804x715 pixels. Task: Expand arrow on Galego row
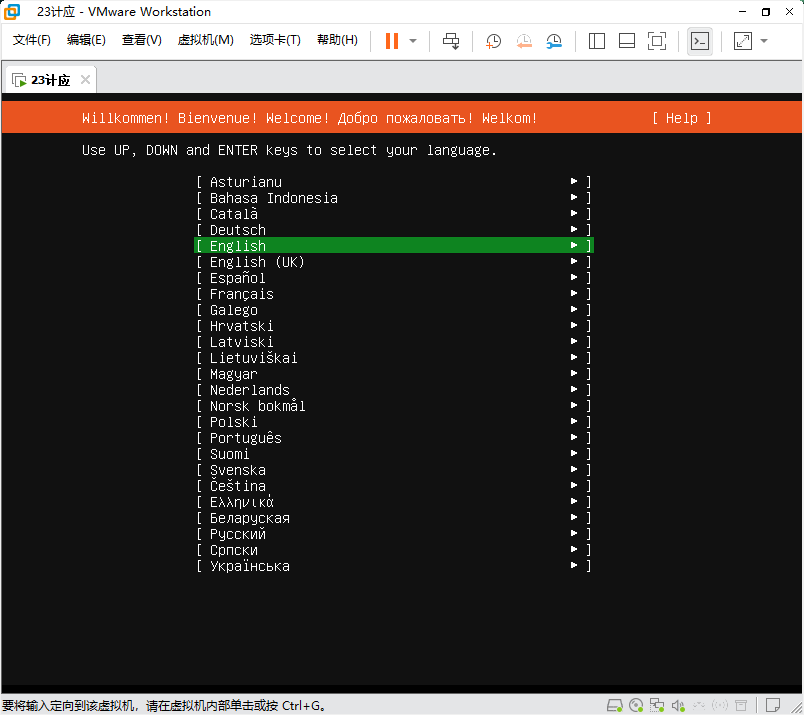coord(574,309)
